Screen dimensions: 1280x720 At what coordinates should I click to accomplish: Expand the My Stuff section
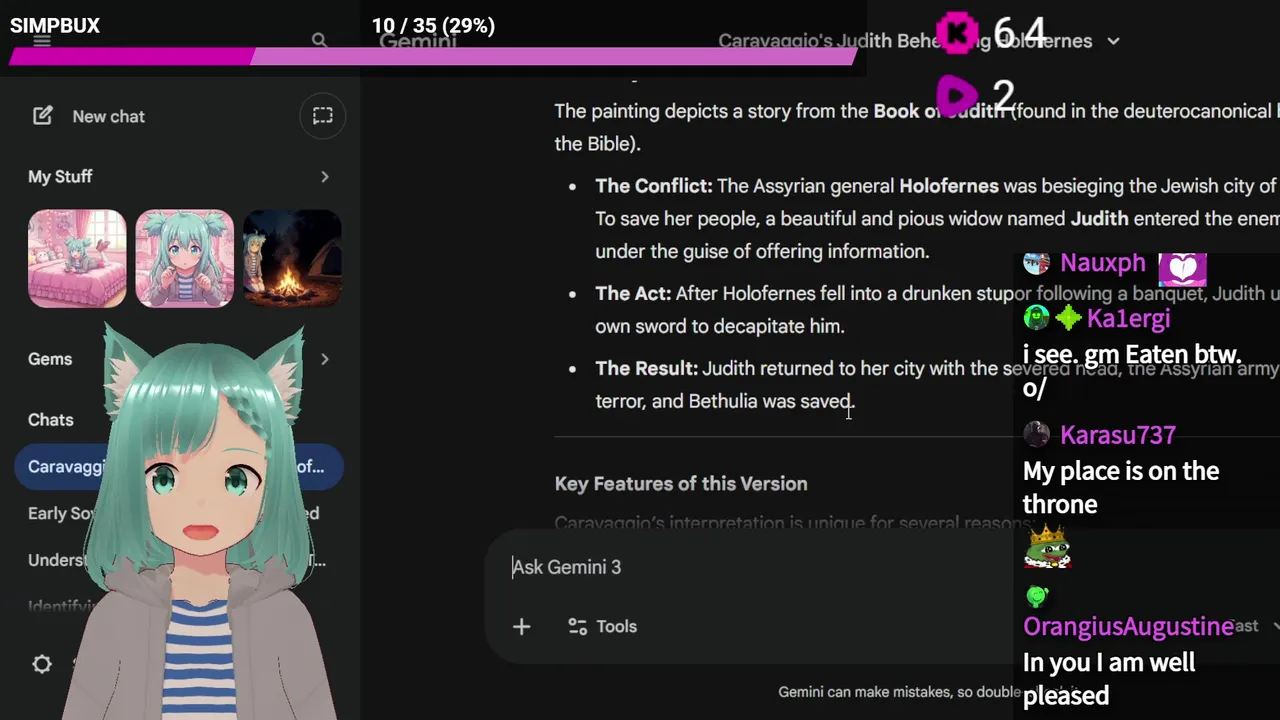point(324,177)
